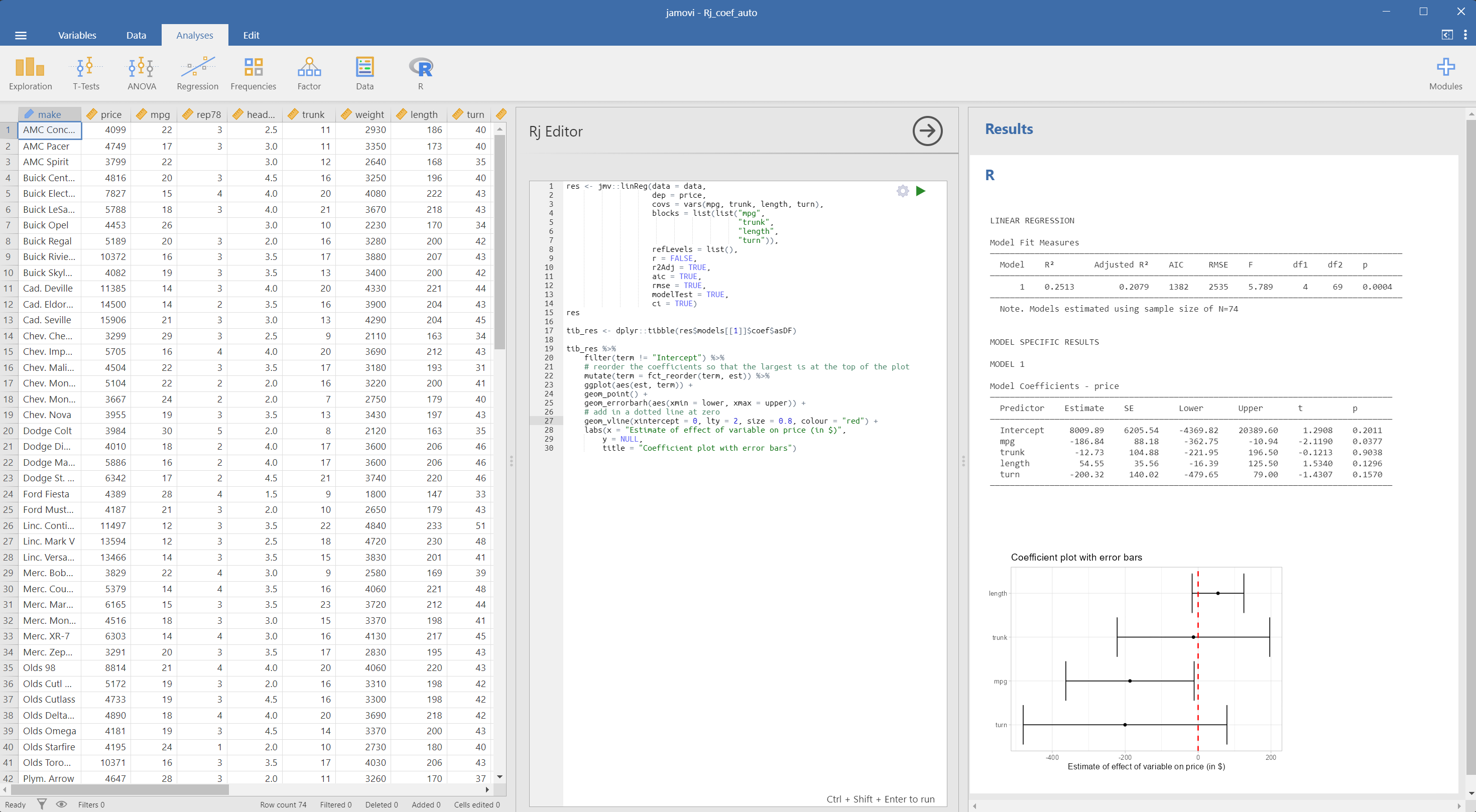Open the hamburger main menu
The height and width of the screenshot is (812, 1476).
21,36
